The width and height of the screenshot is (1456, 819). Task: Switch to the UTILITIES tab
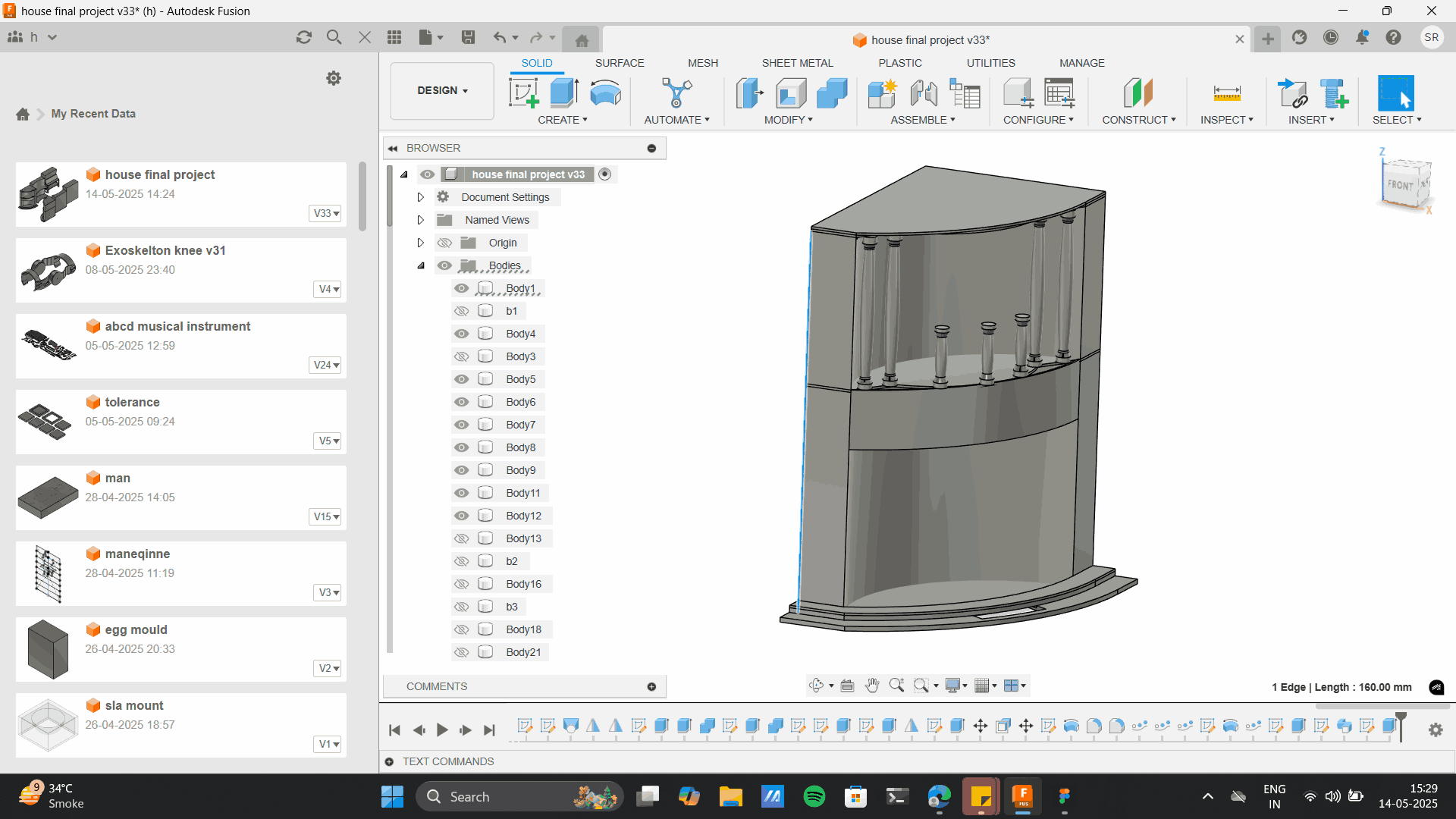tap(990, 63)
